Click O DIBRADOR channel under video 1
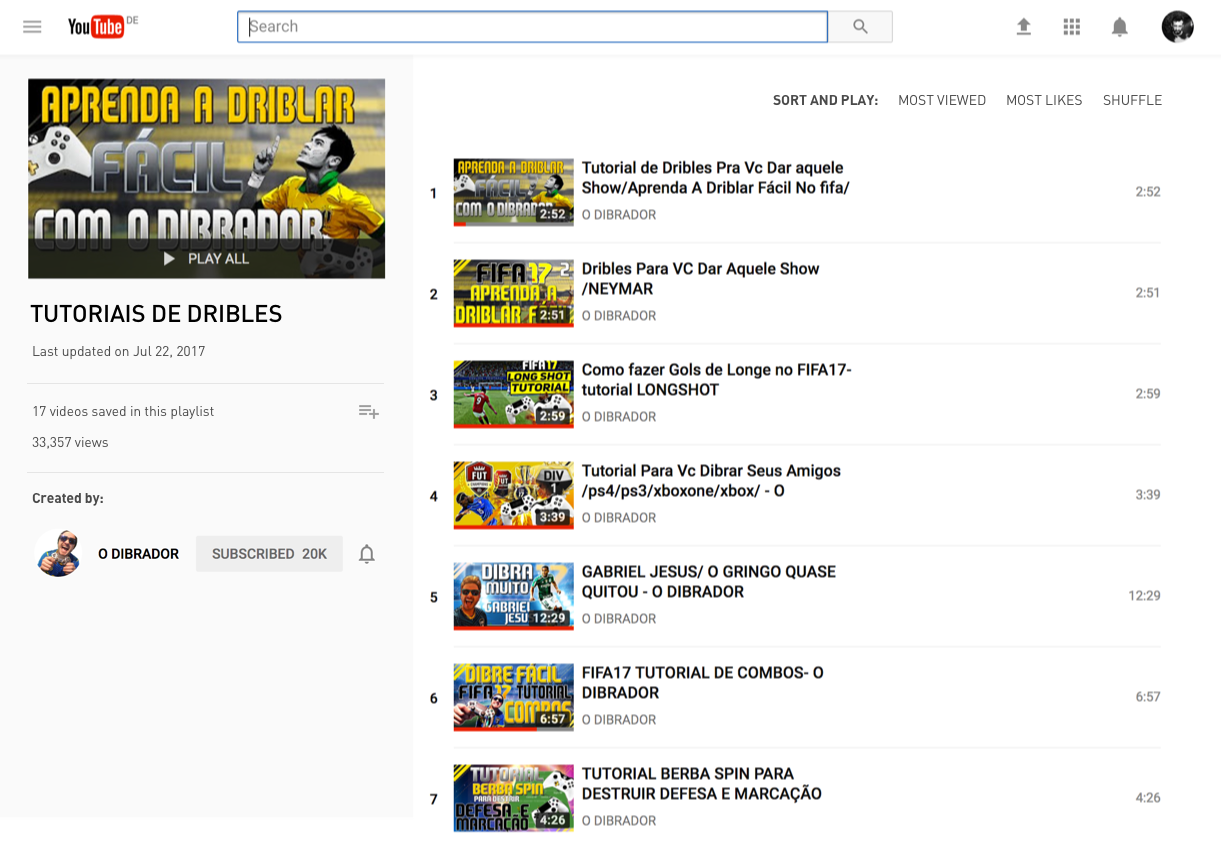The image size is (1221, 867). (619, 215)
